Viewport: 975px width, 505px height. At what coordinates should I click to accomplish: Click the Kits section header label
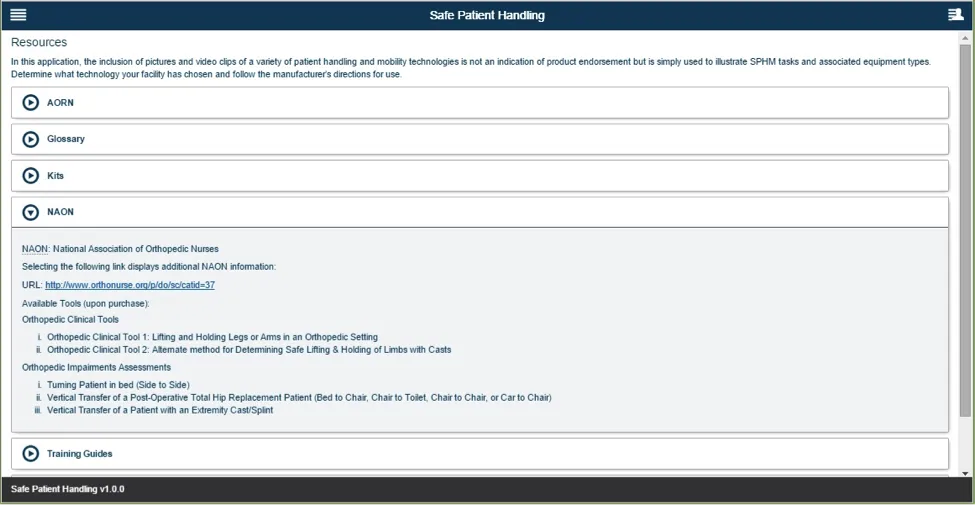point(55,176)
